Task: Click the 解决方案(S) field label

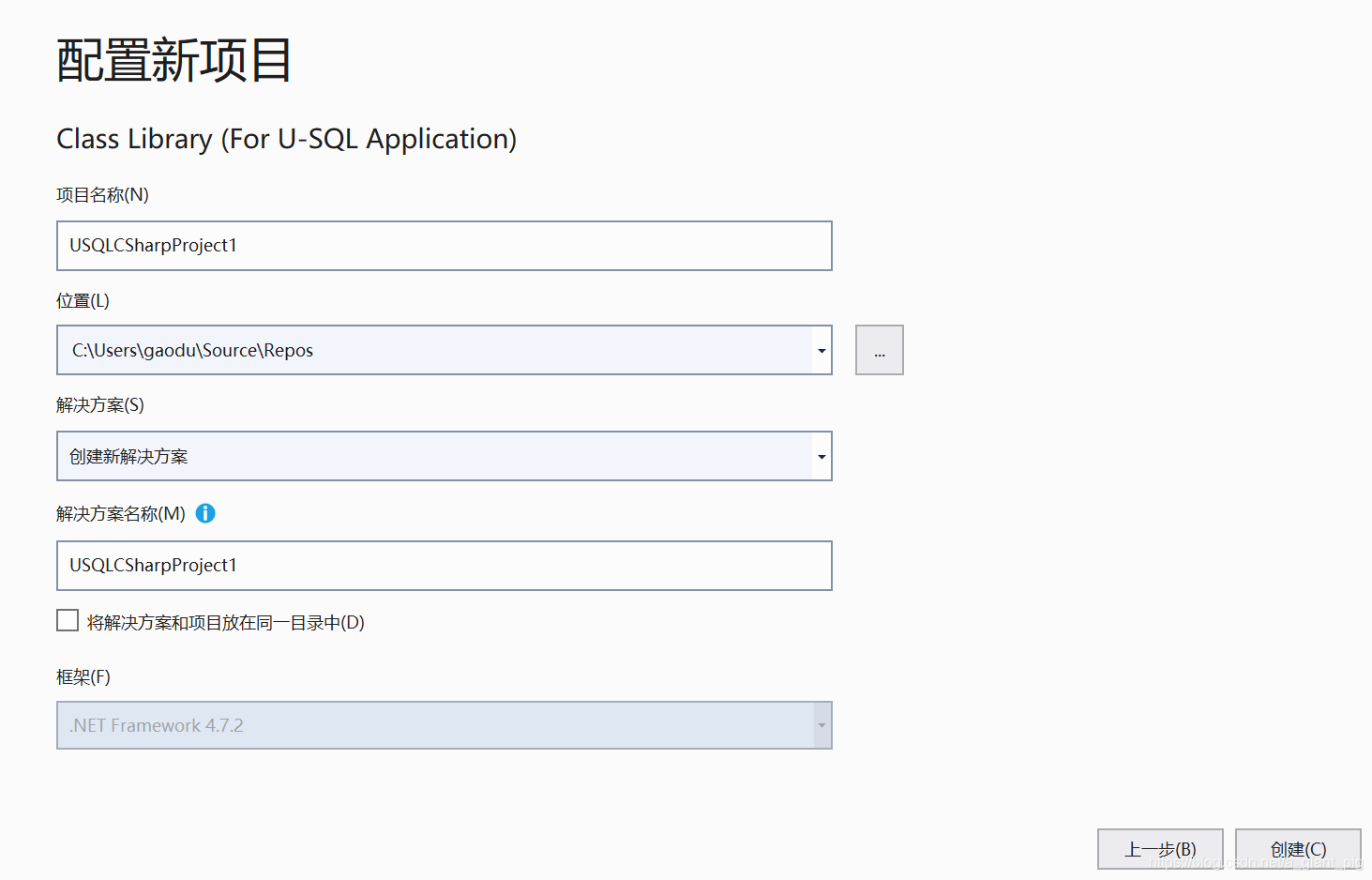Action: tap(100, 405)
